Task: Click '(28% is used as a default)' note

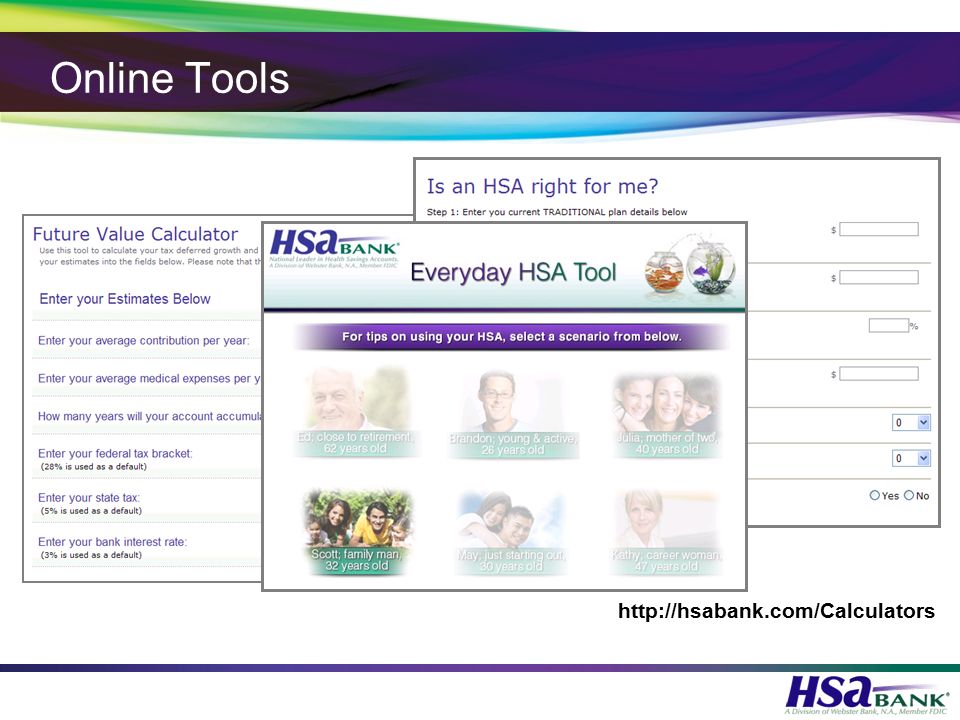Action: tap(94, 467)
